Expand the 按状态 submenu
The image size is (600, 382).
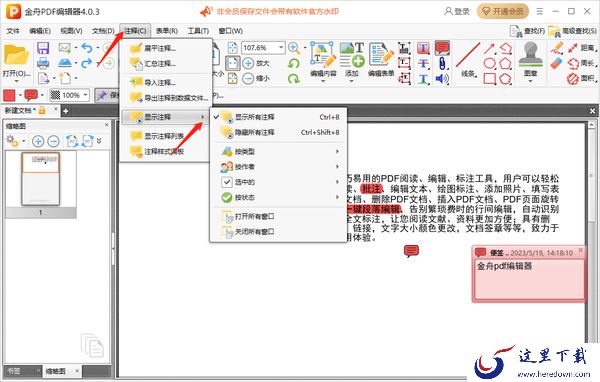(x=278, y=198)
